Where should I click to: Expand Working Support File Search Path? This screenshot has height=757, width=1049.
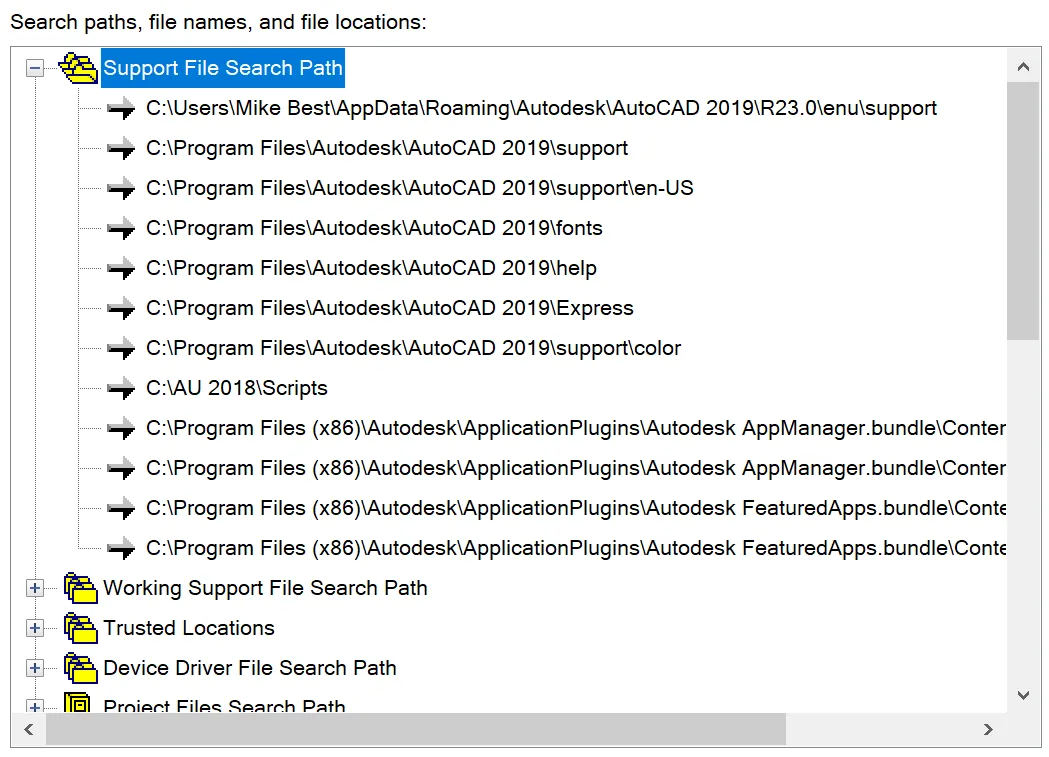coord(35,588)
